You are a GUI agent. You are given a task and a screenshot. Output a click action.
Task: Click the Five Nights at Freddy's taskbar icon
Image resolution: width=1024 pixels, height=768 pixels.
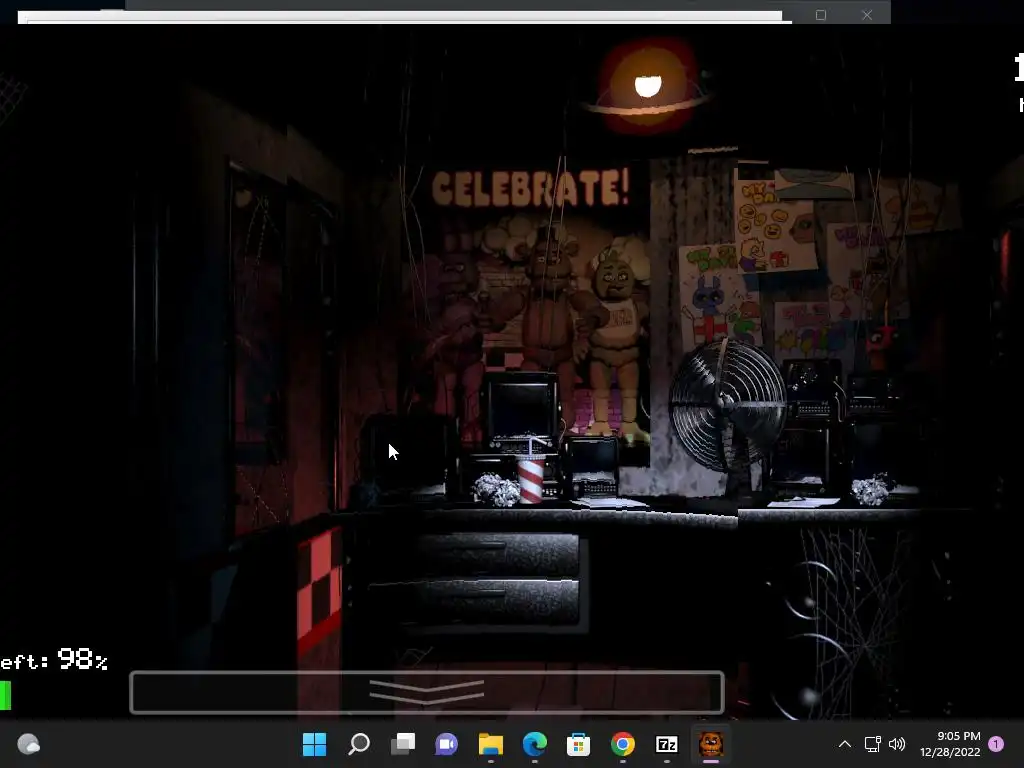tap(711, 744)
